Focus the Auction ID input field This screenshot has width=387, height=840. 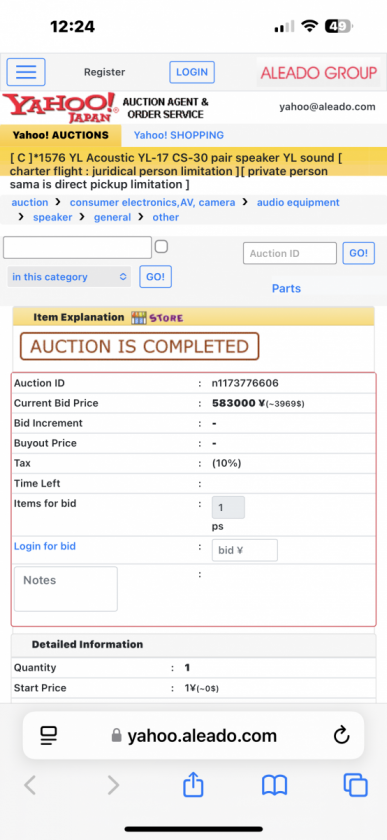pyautogui.click(x=289, y=253)
